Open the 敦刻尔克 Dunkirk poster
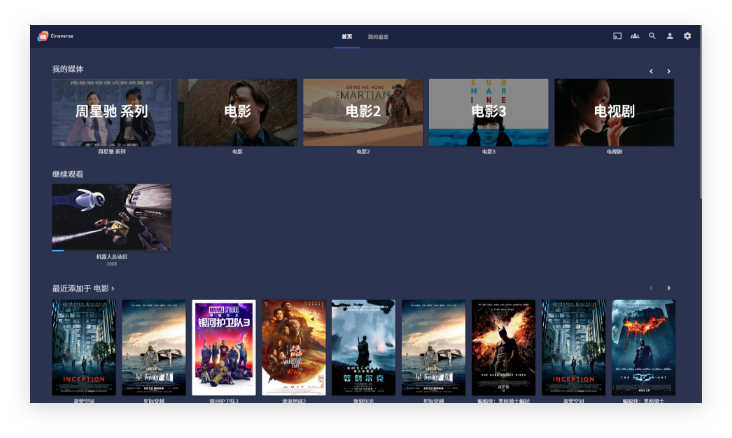 (364, 347)
